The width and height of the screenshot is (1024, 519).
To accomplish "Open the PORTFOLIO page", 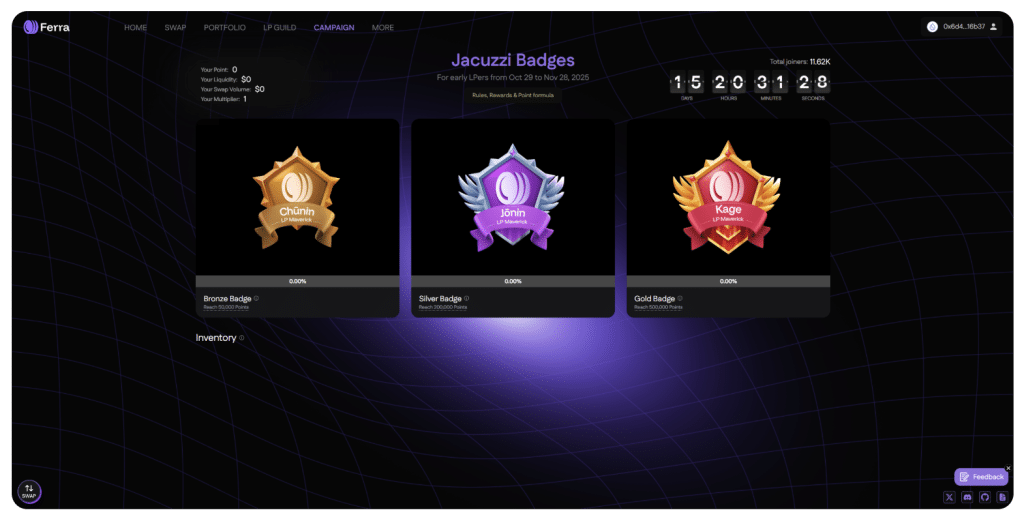I will 225,27.
